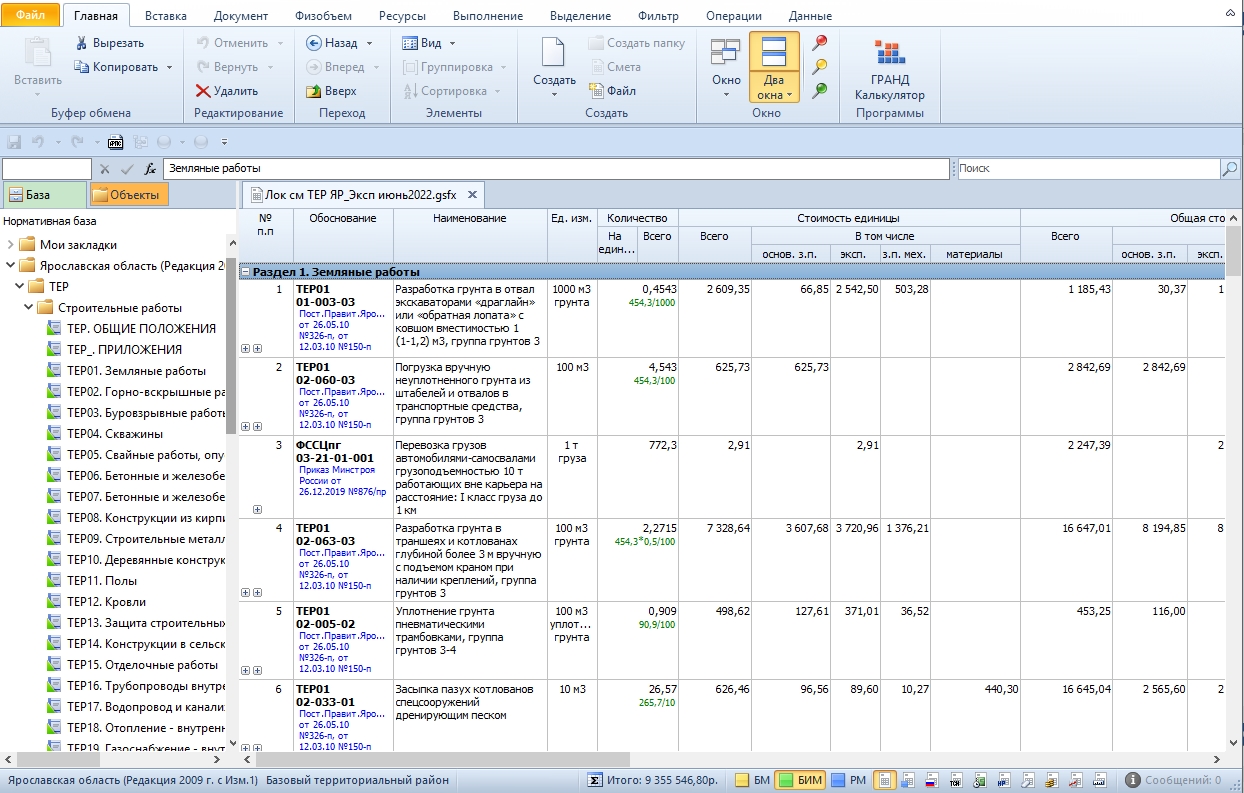
Task: Select the cell ТЕР01 02-060-03
Action: coord(343,397)
